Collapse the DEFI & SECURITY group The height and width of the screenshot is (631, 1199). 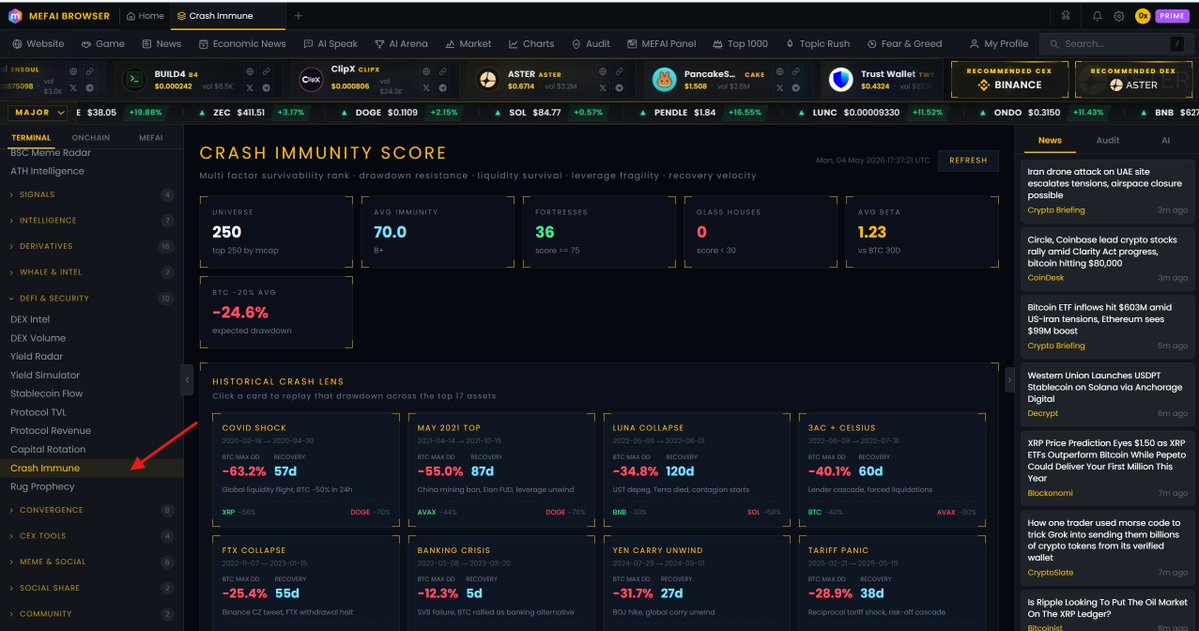pyautogui.click(x=92, y=298)
